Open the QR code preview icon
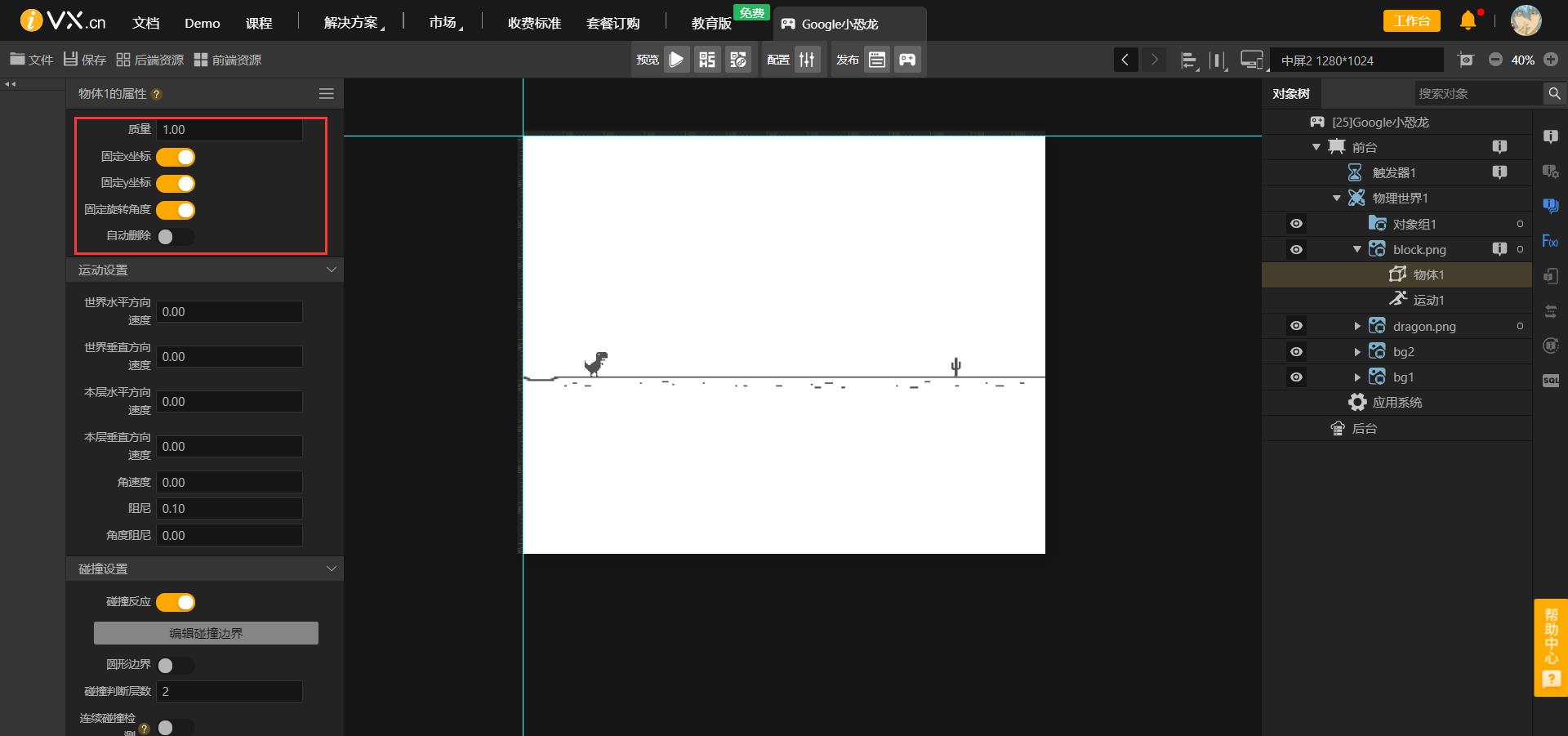 click(x=707, y=60)
